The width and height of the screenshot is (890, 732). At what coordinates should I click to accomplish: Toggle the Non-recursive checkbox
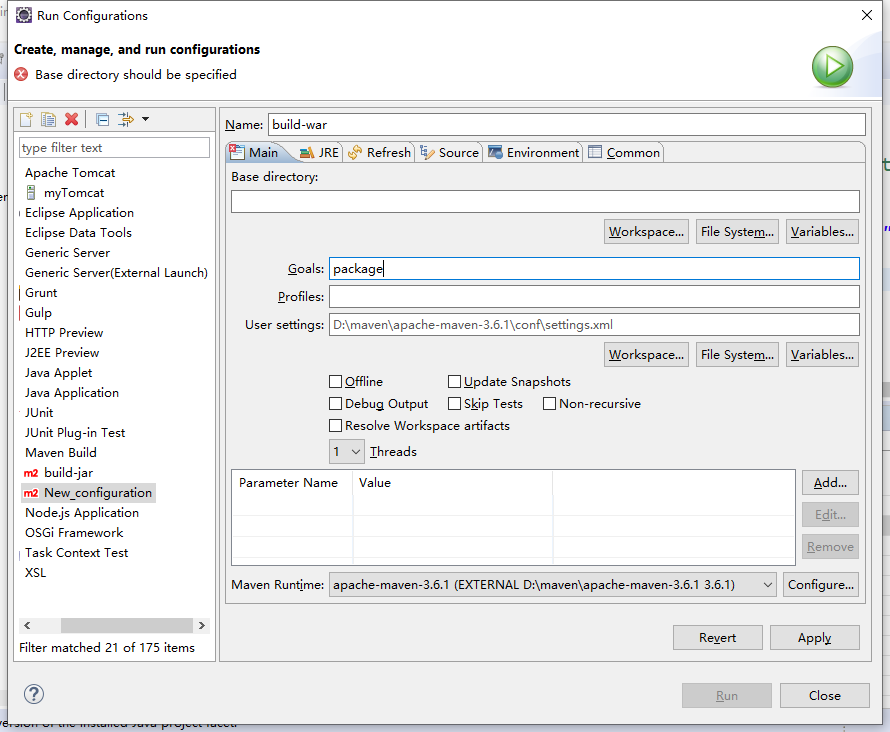549,403
